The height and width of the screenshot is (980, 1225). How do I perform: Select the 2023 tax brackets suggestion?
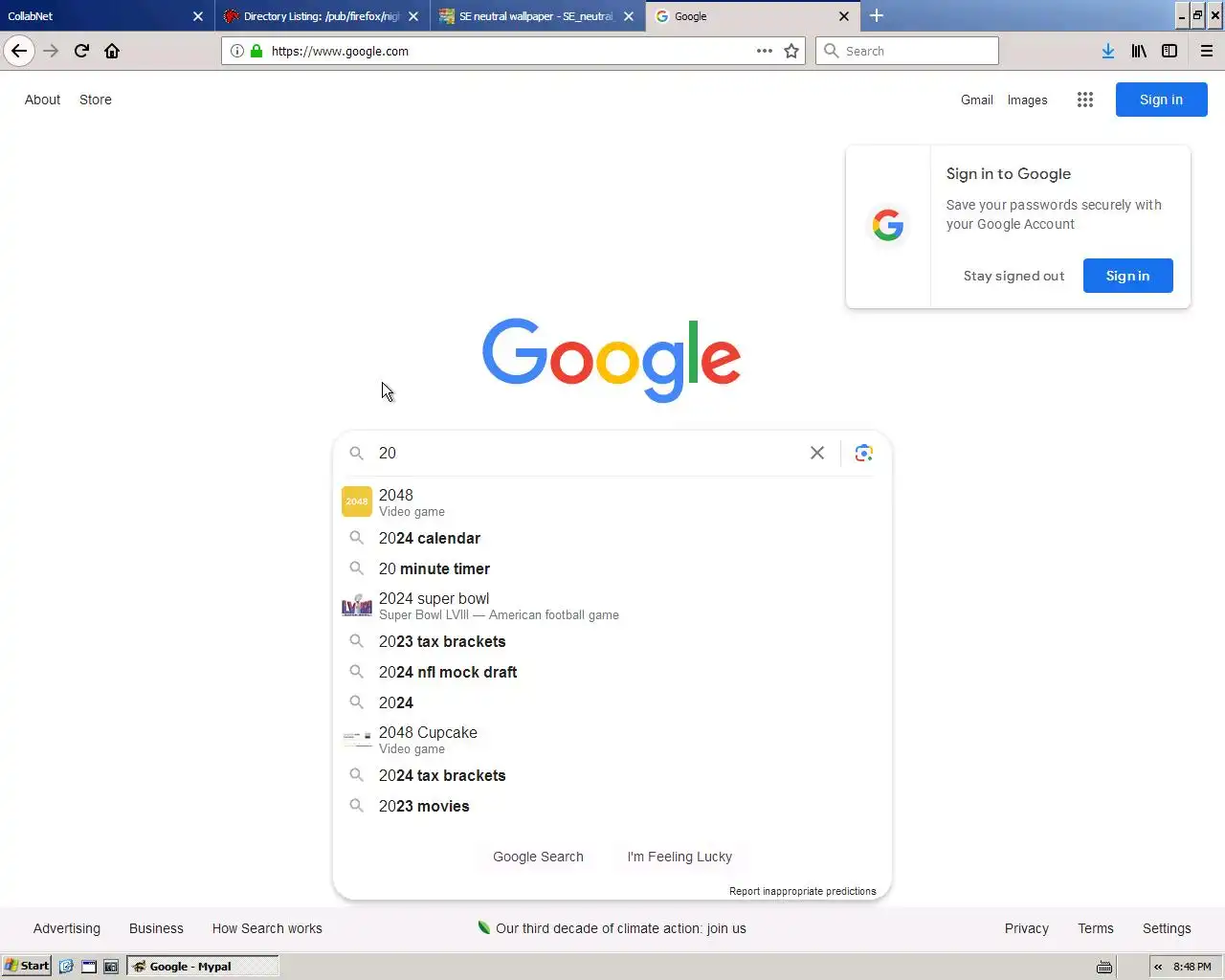[x=612, y=641]
